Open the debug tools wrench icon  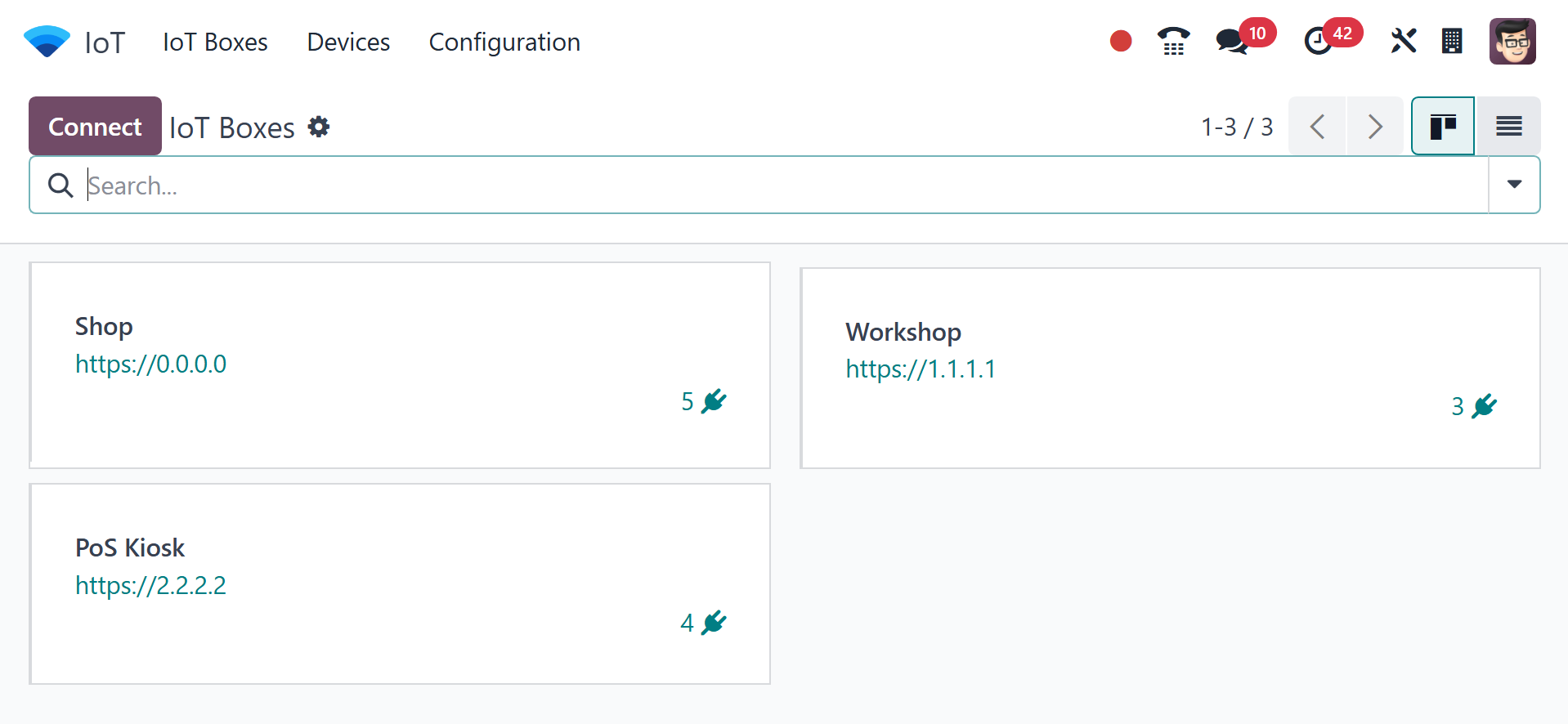click(1403, 41)
